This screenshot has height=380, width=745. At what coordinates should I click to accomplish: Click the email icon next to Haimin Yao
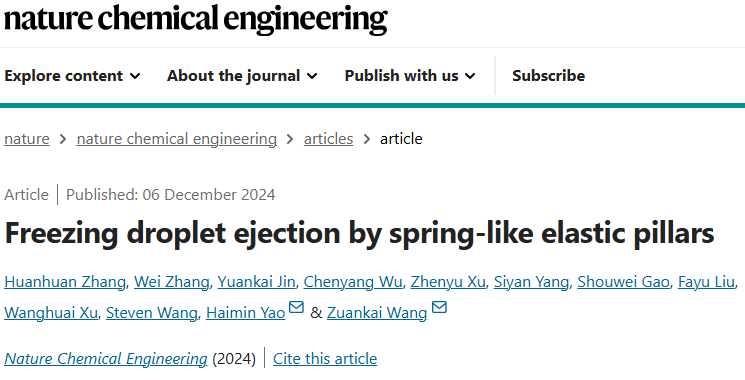coord(296,307)
